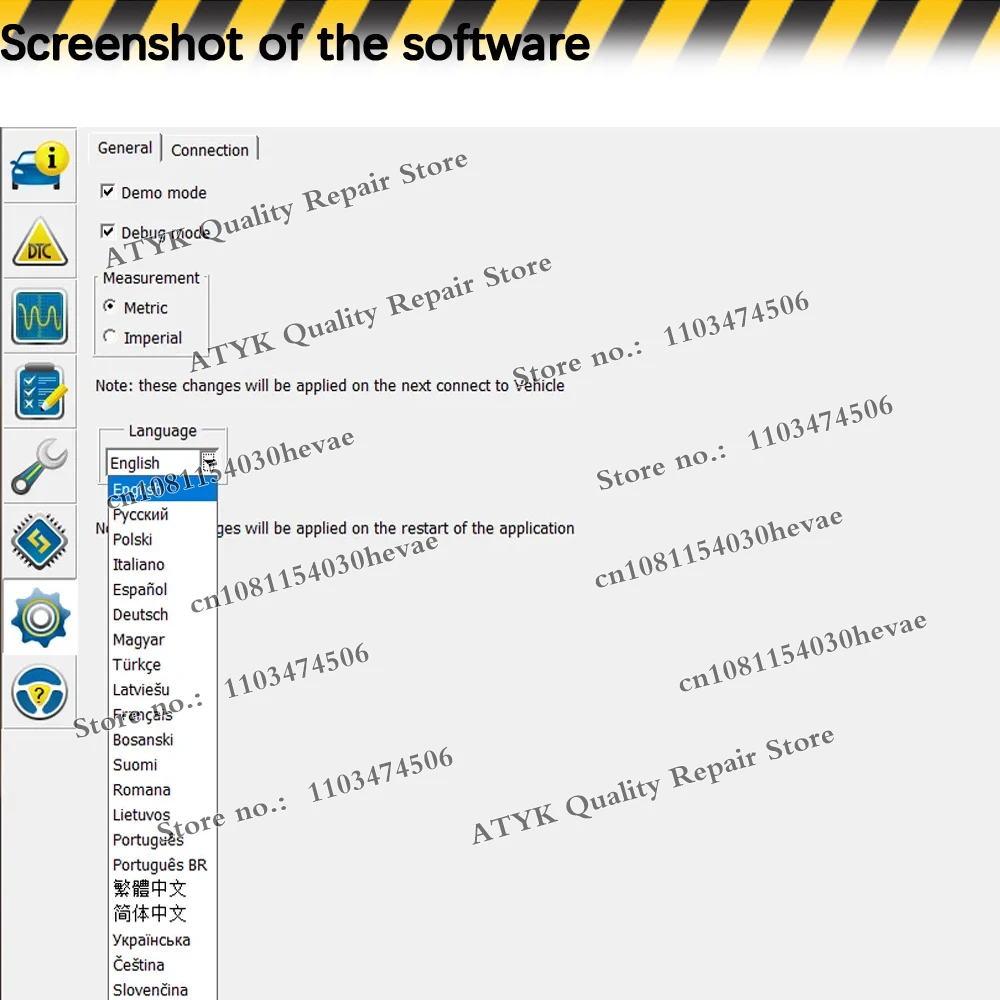1000x1000 pixels.
Task: Pick Čeština in the language list
Action: click(163, 964)
